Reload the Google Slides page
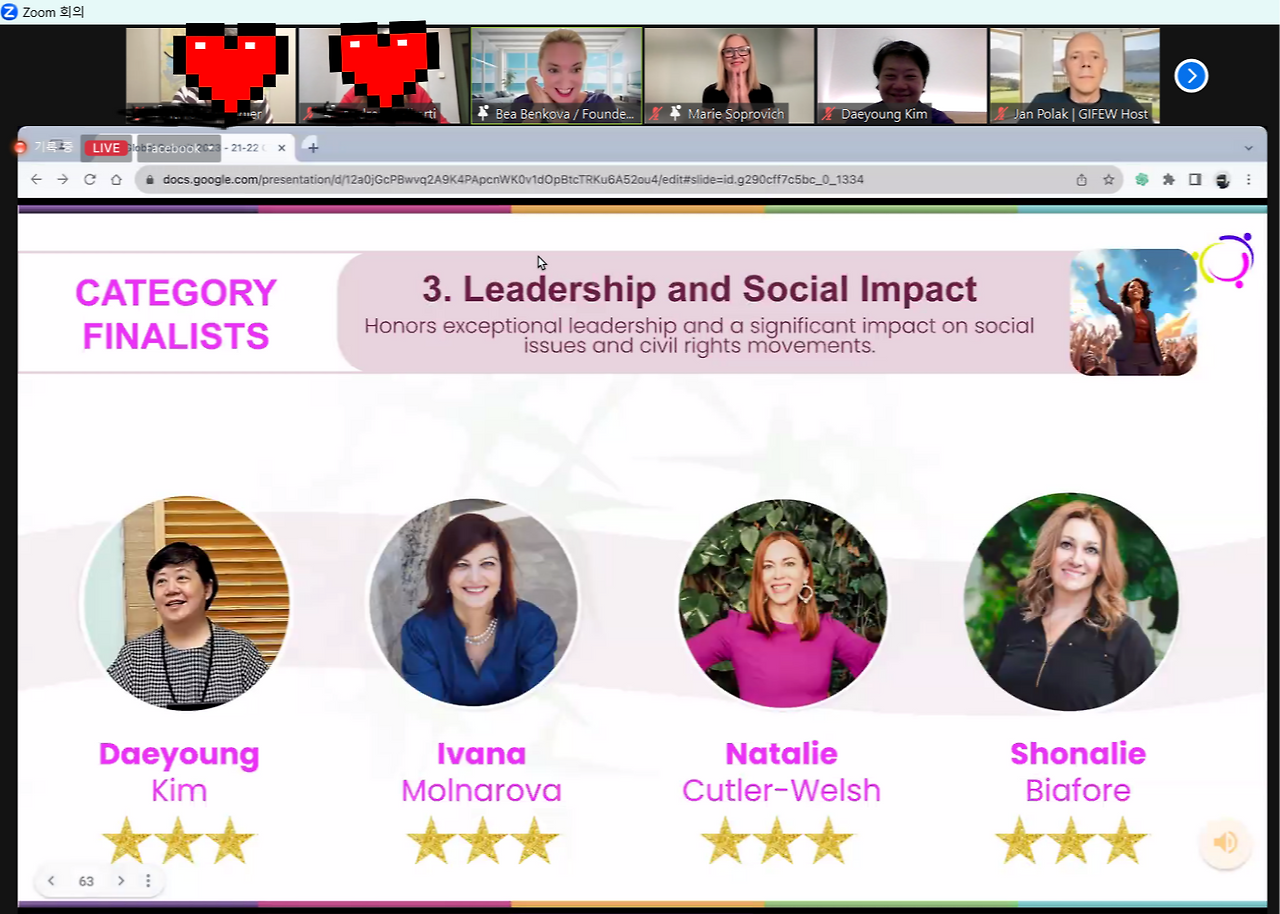The image size is (1280, 914). tap(89, 180)
